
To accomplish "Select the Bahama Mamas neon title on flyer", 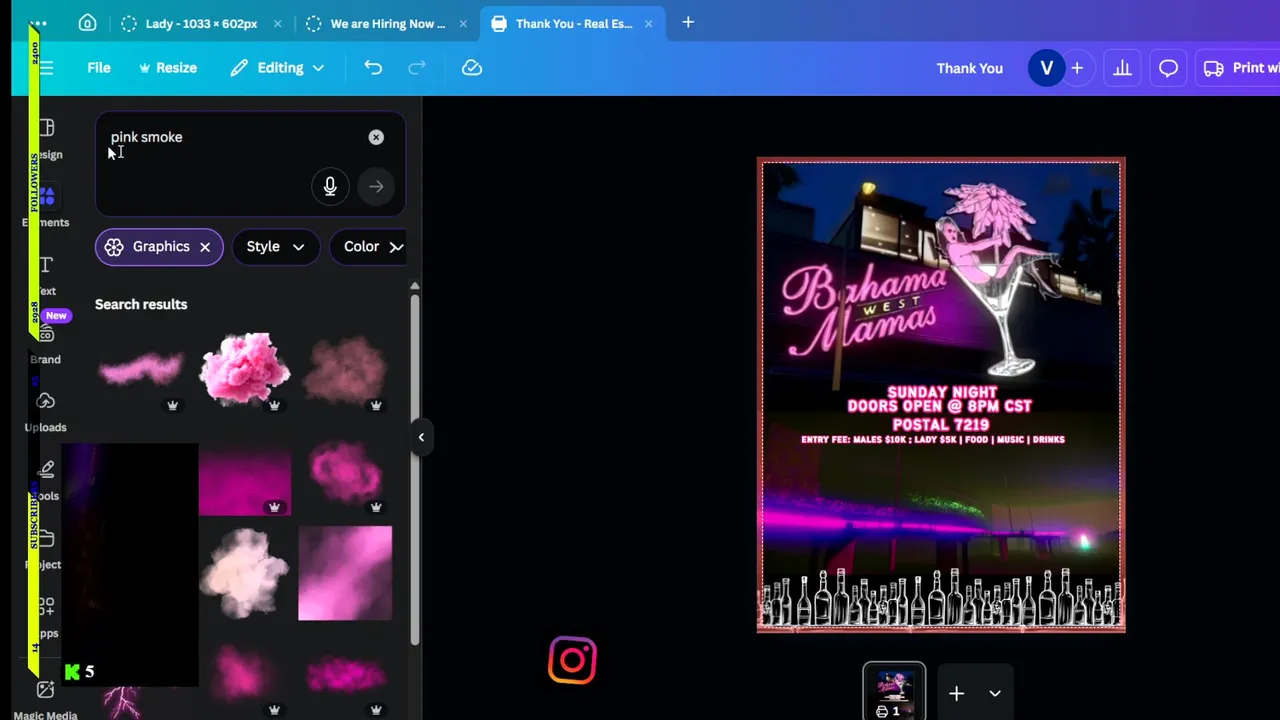I will pos(862,311).
